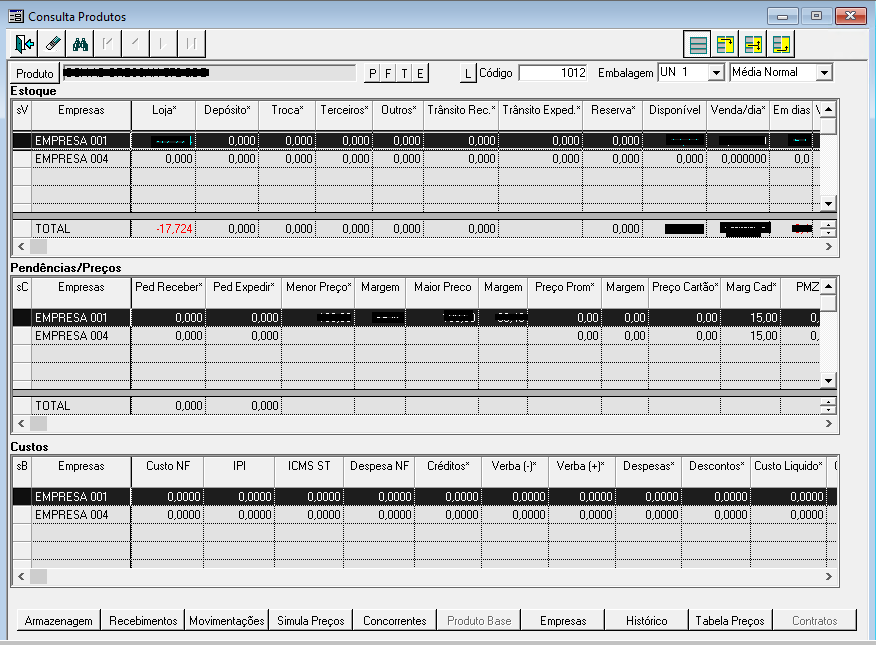Click Custos horizontal scroll right arrow
The height and width of the screenshot is (645, 876).
coord(829,576)
